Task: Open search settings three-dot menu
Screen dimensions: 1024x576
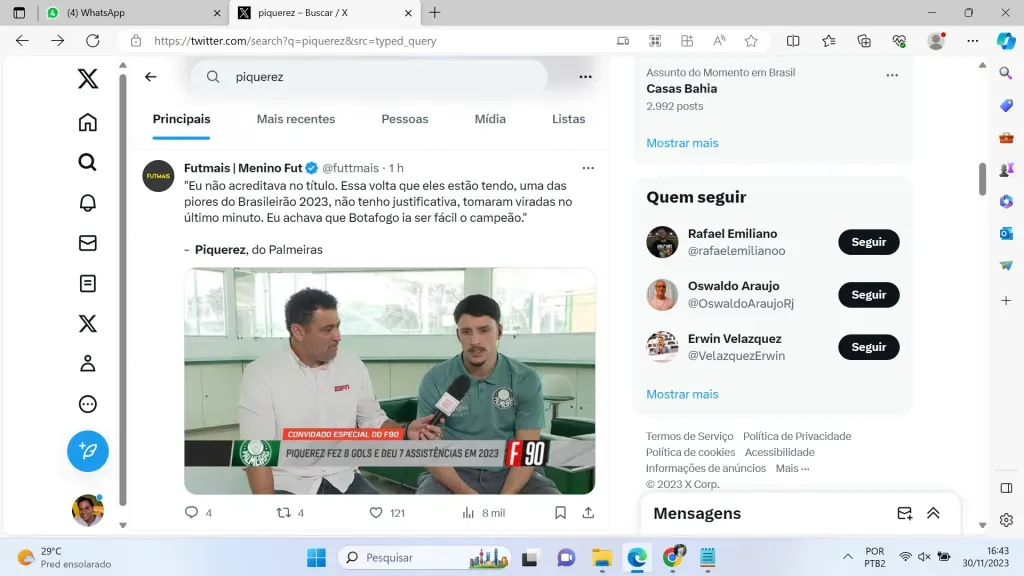Action: (x=585, y=77)
